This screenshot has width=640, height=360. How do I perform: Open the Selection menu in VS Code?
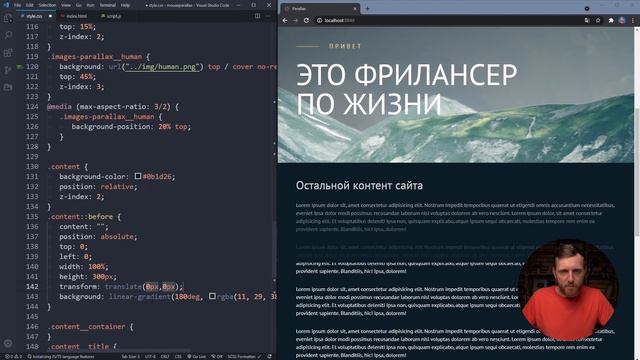click(x=47, y=5)
